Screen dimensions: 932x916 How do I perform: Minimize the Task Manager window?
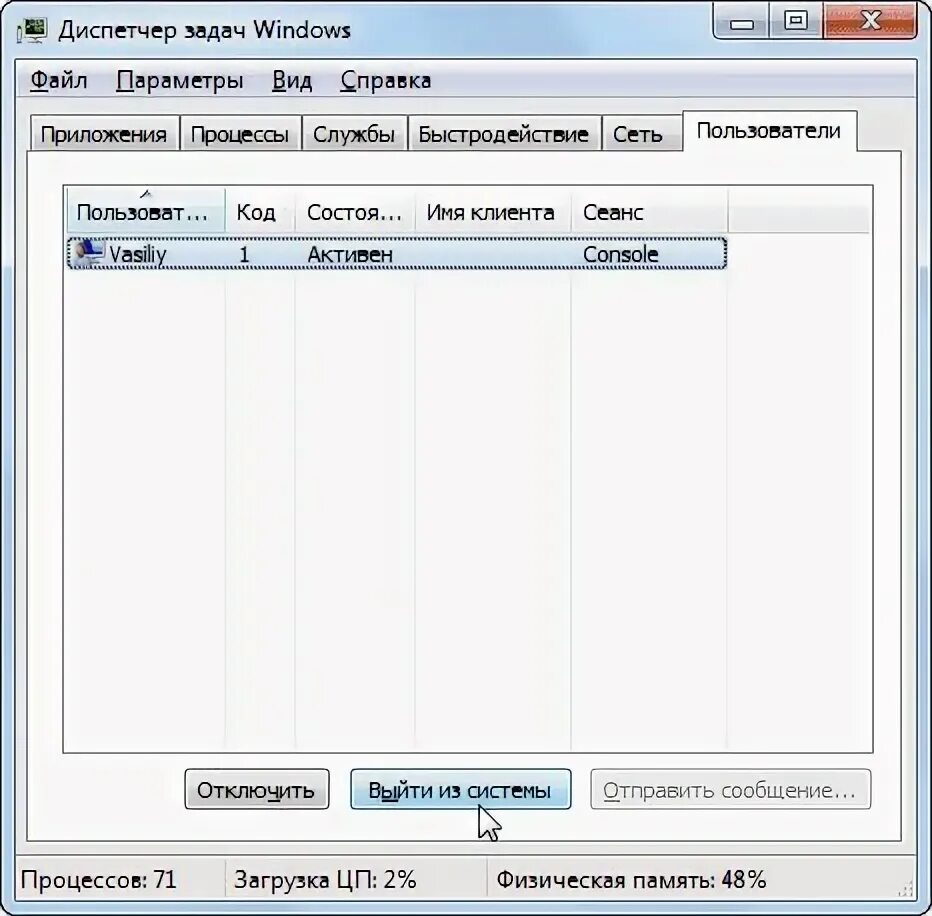pos(741,23)
